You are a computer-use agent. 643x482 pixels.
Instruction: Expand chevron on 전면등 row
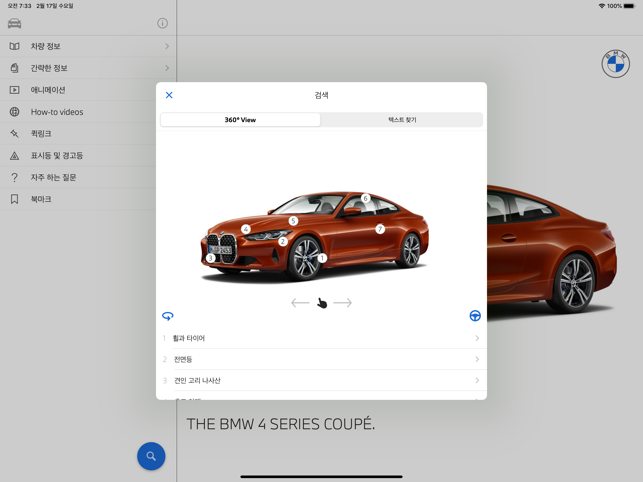pyautogui.click(x=477, y=359)
